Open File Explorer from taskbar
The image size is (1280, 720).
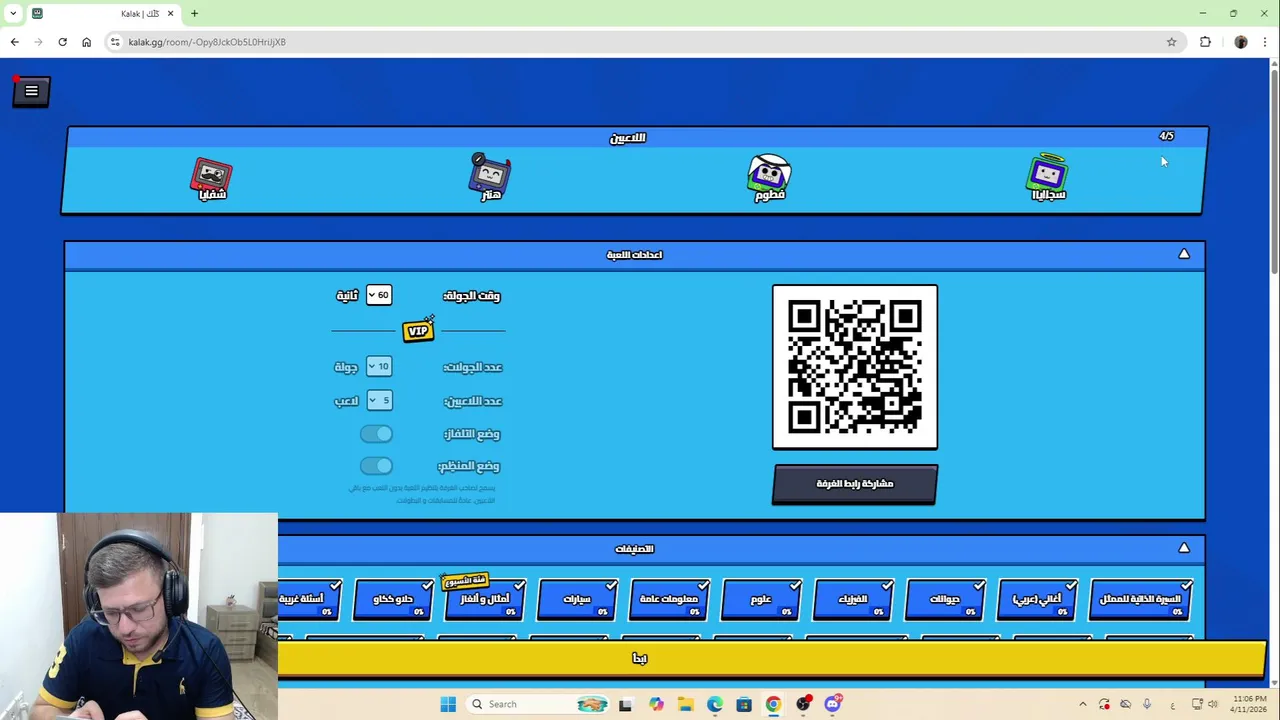coord(685,704)
